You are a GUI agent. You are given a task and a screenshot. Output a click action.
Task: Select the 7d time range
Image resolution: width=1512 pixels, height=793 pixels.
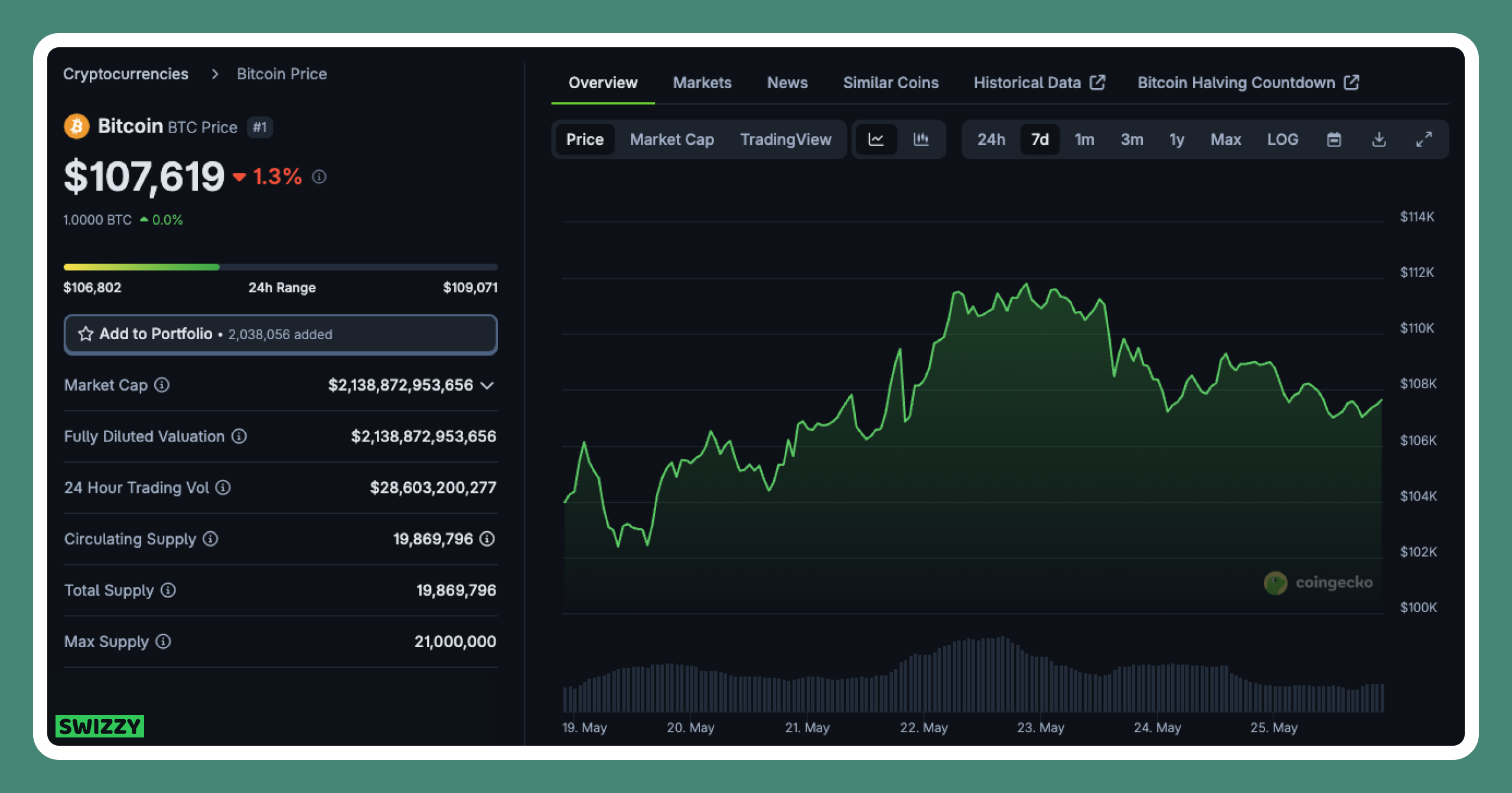pyautogui.click(x=1040, y=139)
